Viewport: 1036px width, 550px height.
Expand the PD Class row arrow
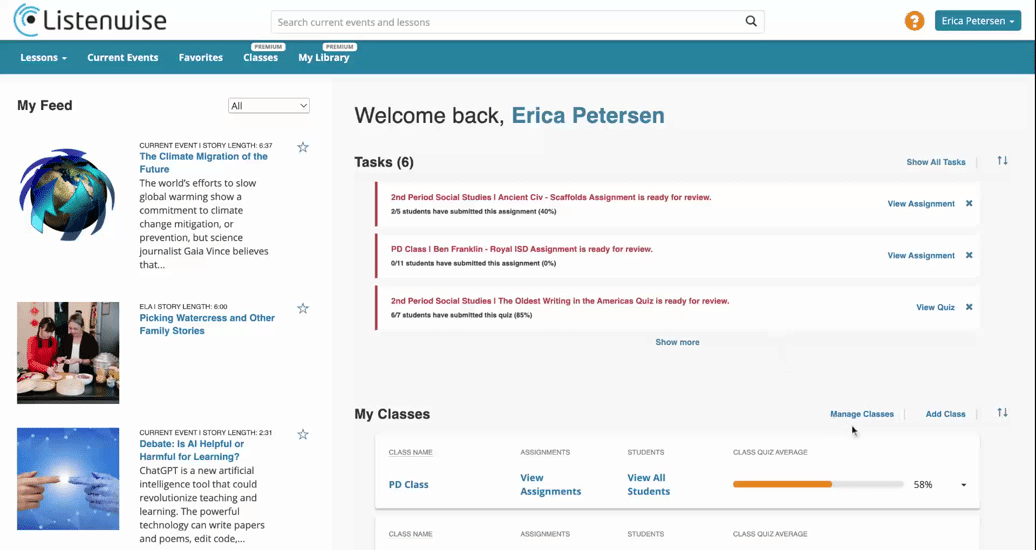tap(963, 485)
